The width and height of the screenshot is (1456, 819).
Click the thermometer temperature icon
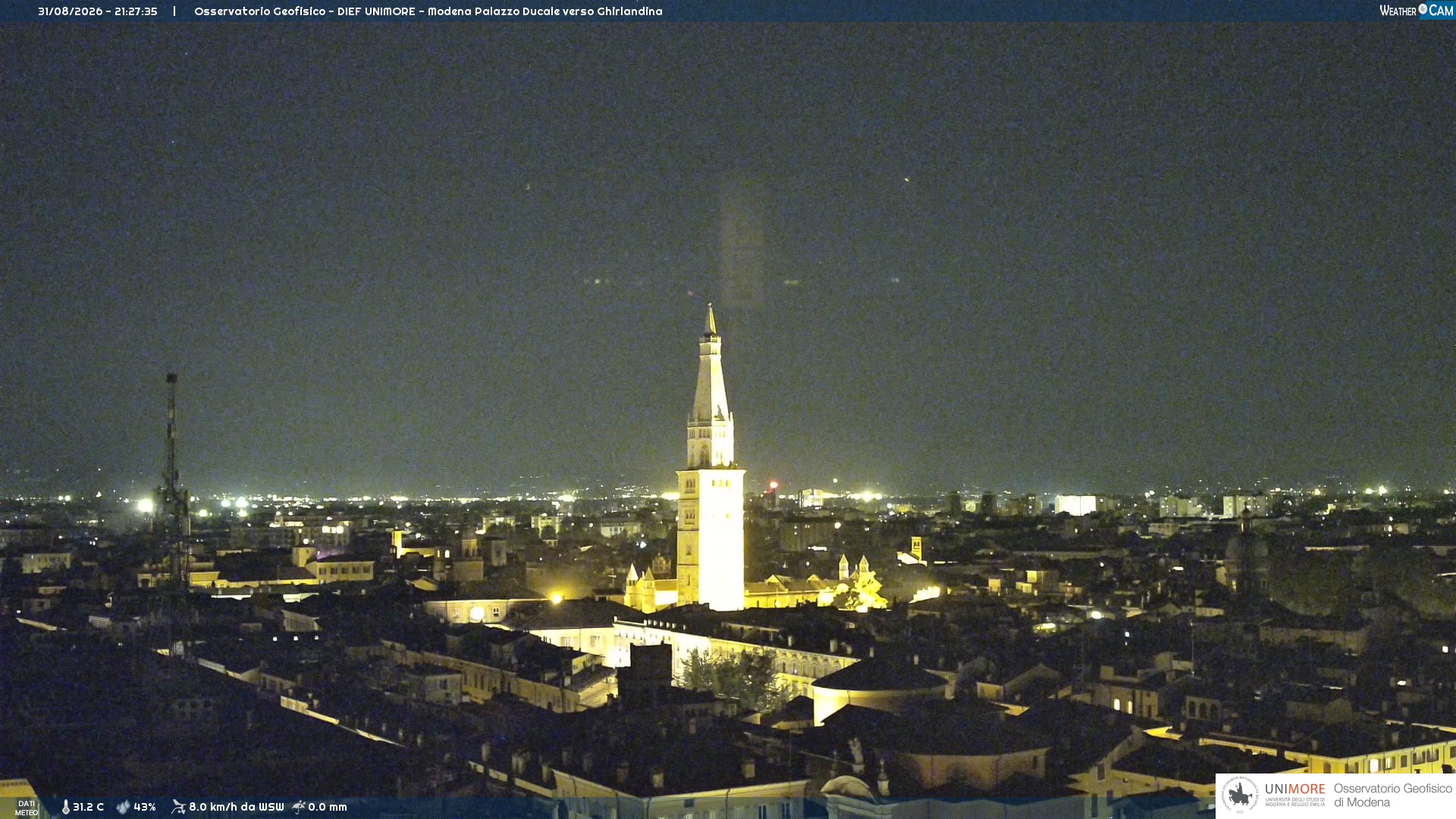(x=66, y=807)
